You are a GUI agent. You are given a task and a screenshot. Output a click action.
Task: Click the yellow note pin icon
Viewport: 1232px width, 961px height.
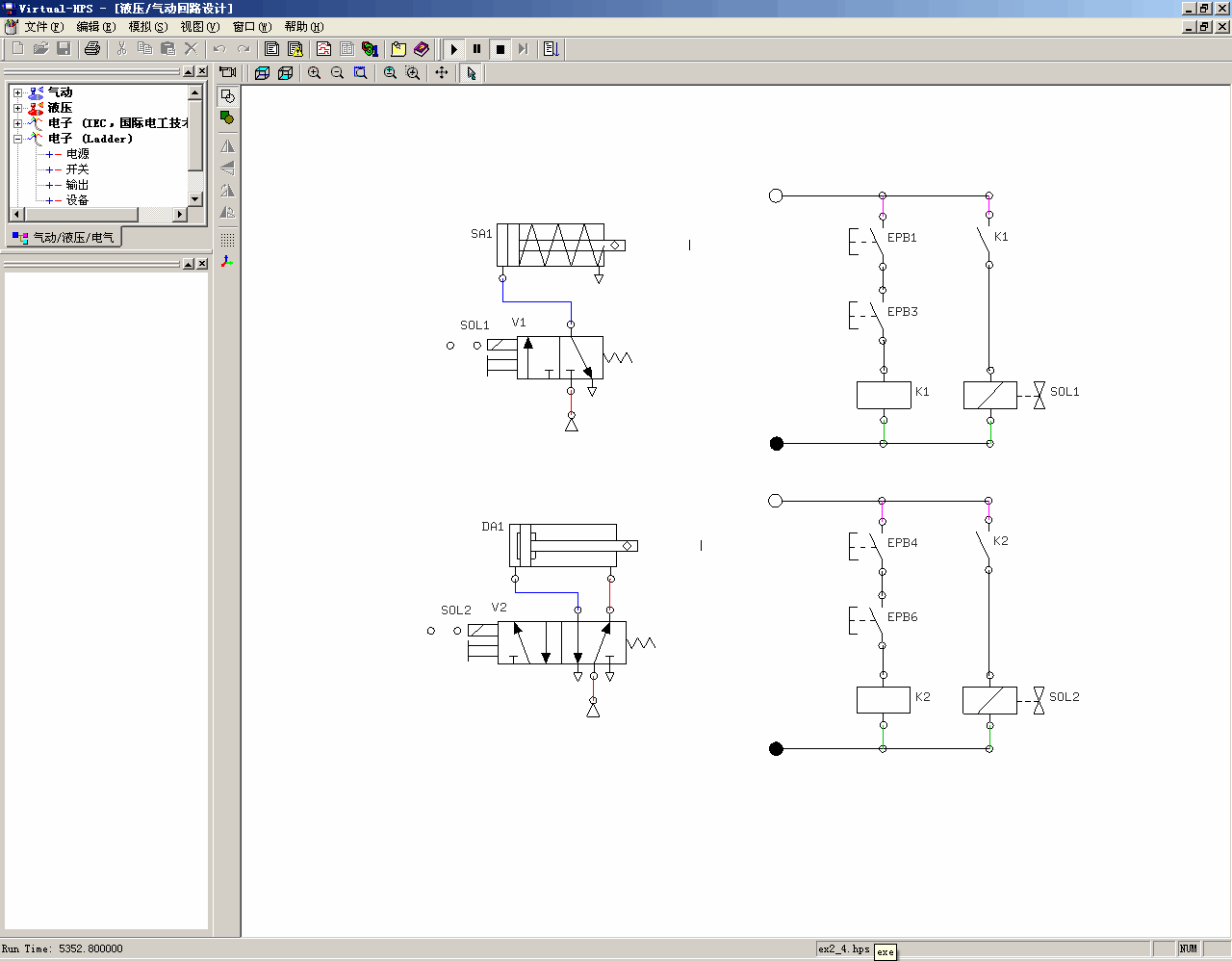click(x=398, y=49)
